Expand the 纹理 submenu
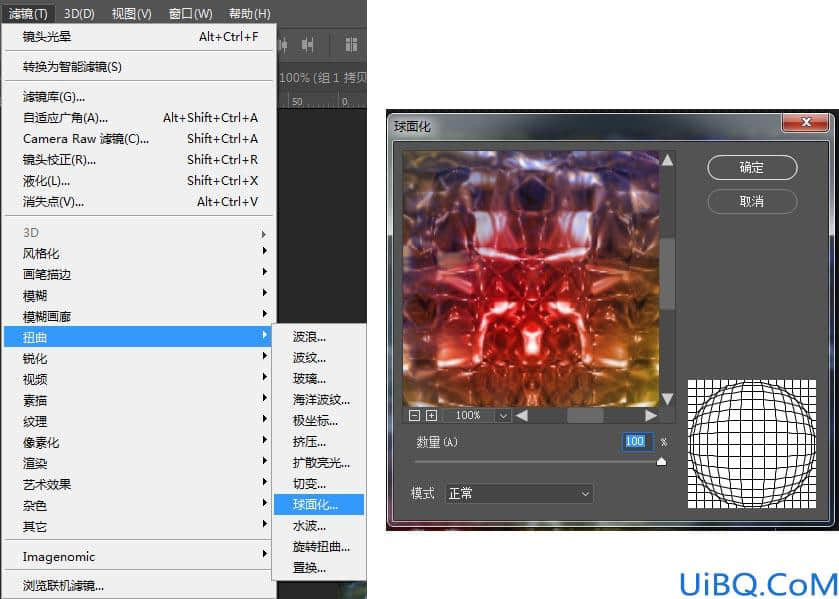 click(x=138, y=421)
